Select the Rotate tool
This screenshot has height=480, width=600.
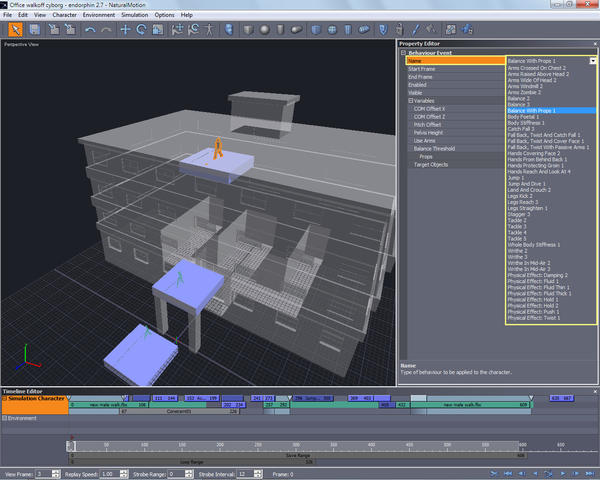click(x=142, y=30)
